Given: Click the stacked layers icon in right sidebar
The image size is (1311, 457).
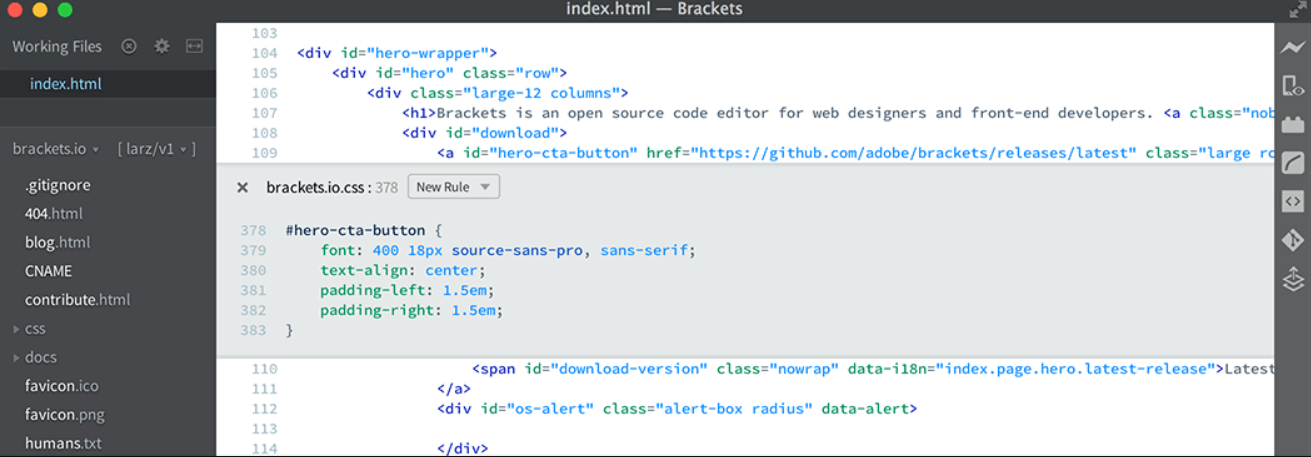Looking at the screenshot, I should pos(1292,279).
